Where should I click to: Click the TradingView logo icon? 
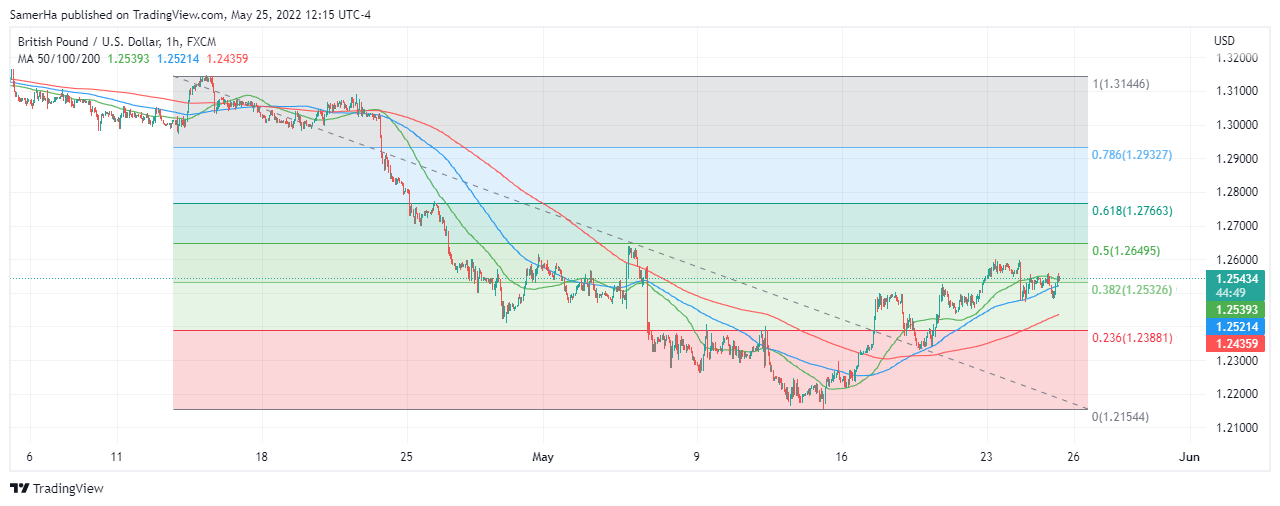tap(20, 488)
